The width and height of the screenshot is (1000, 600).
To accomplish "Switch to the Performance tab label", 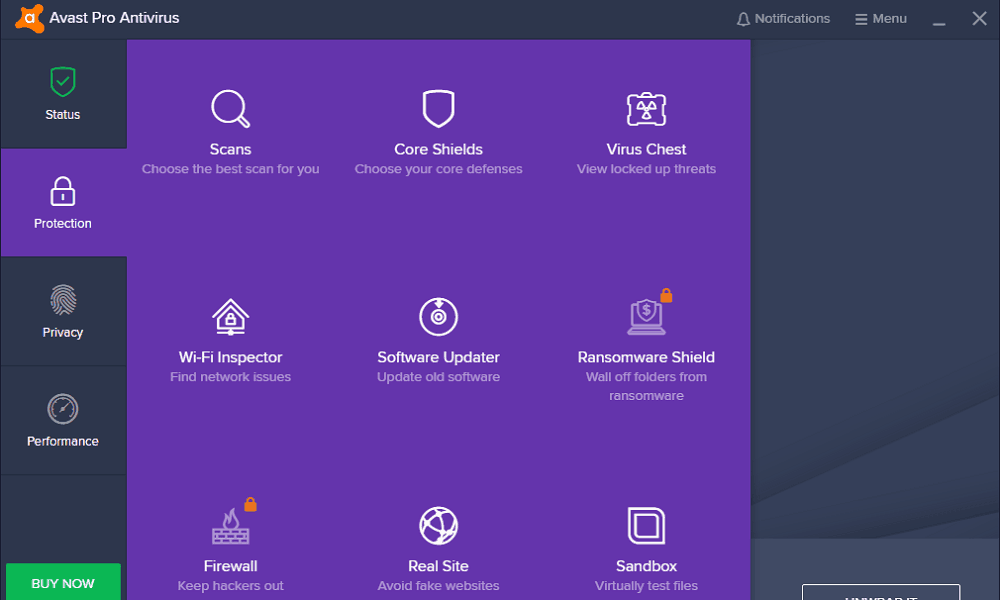I will (62, 441).
